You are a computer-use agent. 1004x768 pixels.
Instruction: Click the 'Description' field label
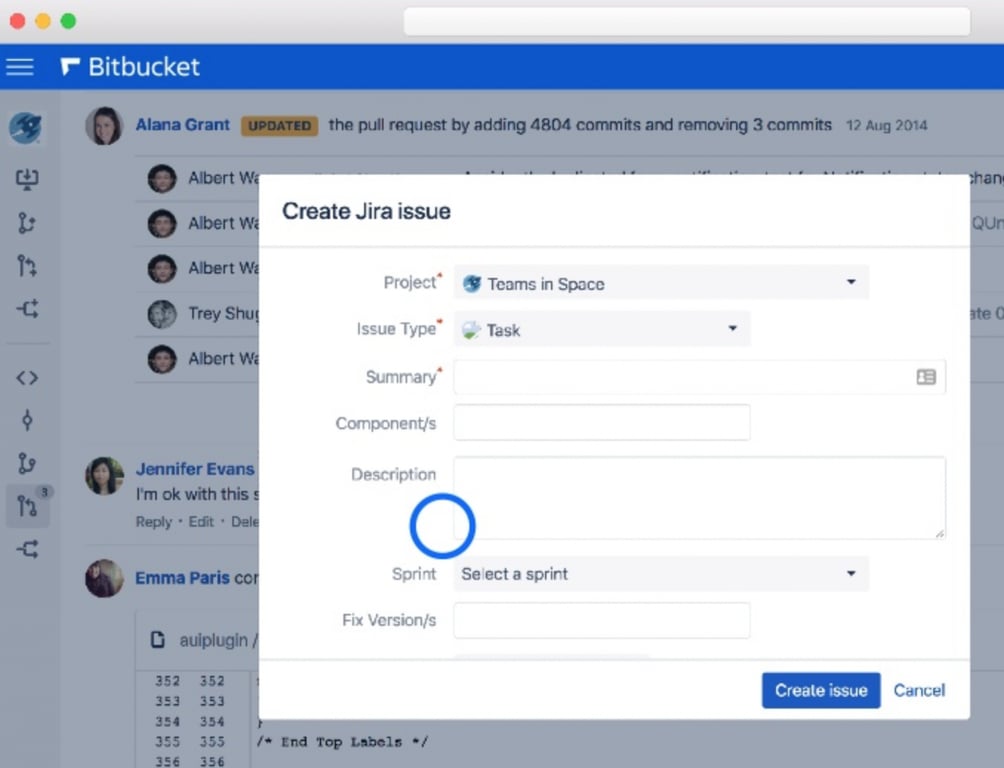tap(394, 474)
